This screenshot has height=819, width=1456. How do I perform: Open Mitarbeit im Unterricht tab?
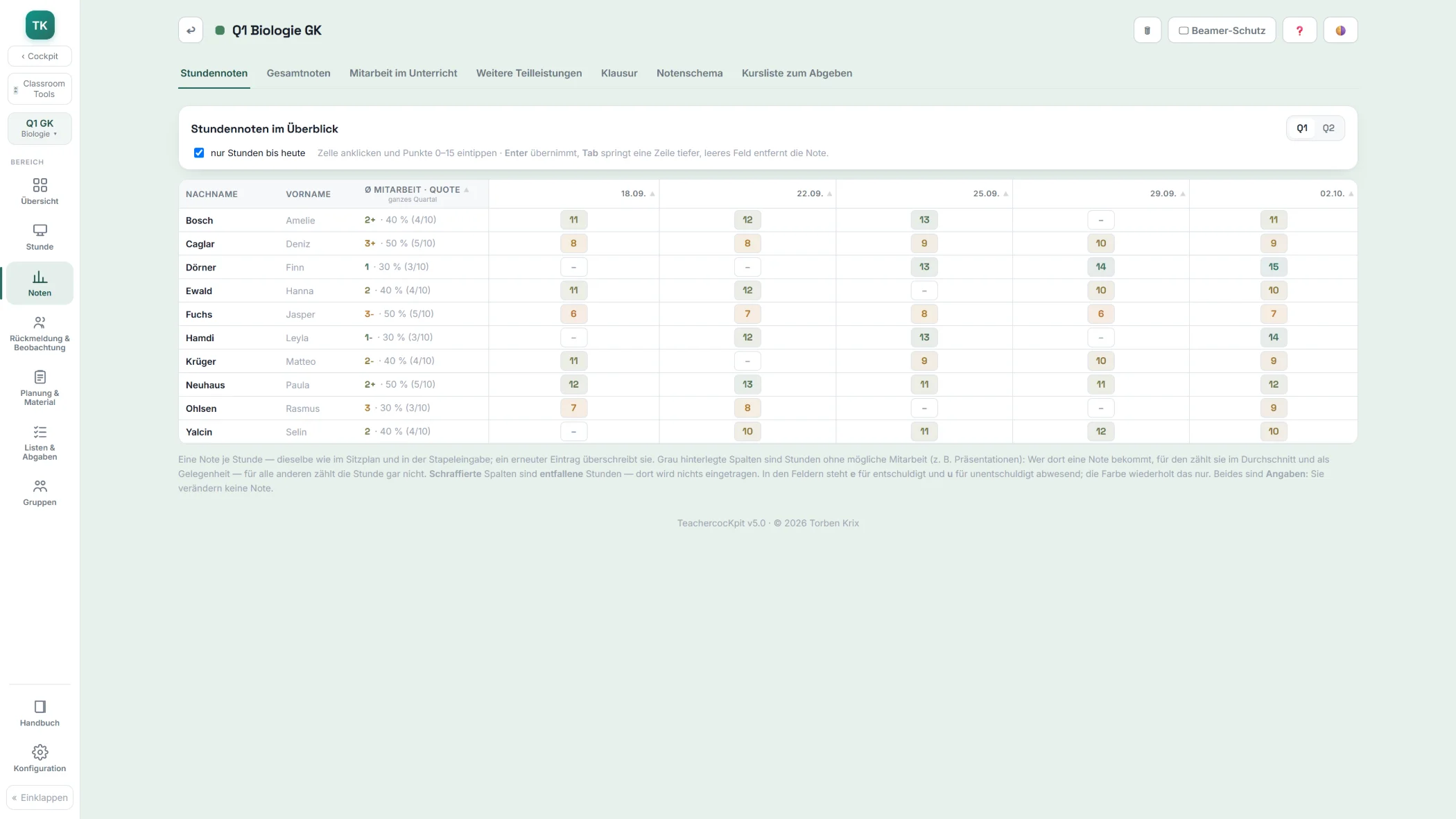pos(403,73)
